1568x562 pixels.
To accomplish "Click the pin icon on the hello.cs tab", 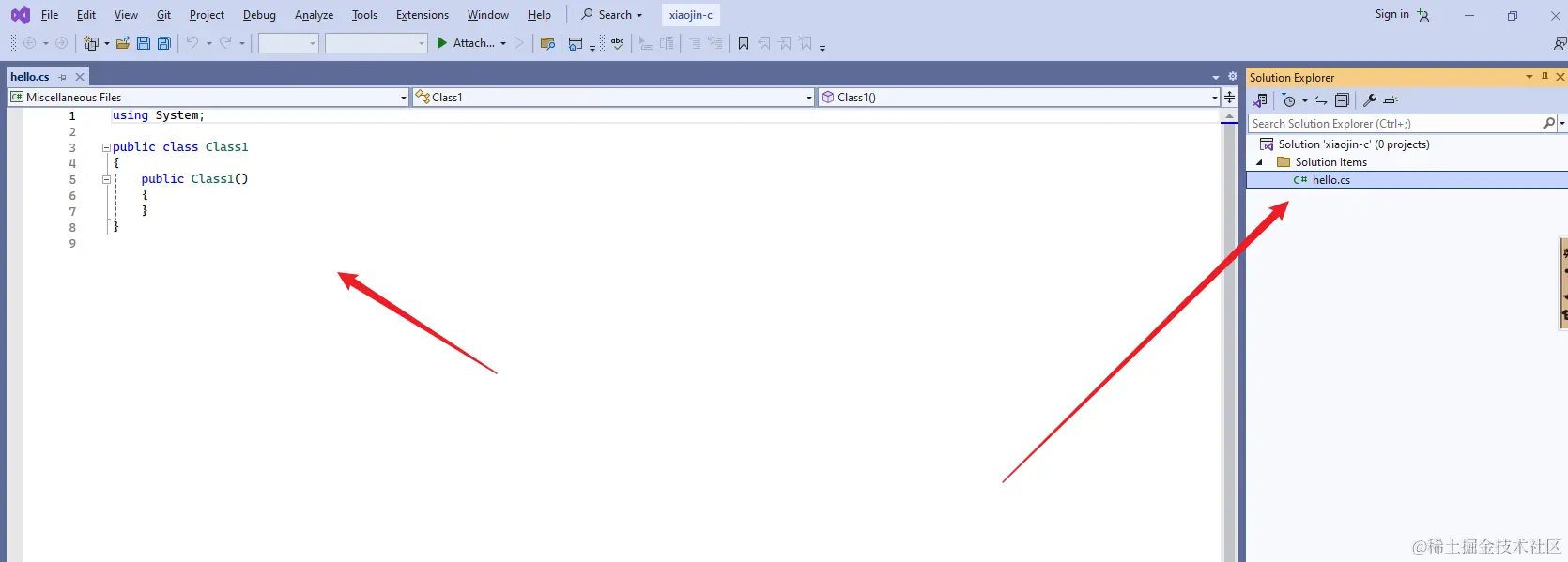I will [x=63, y=77].
